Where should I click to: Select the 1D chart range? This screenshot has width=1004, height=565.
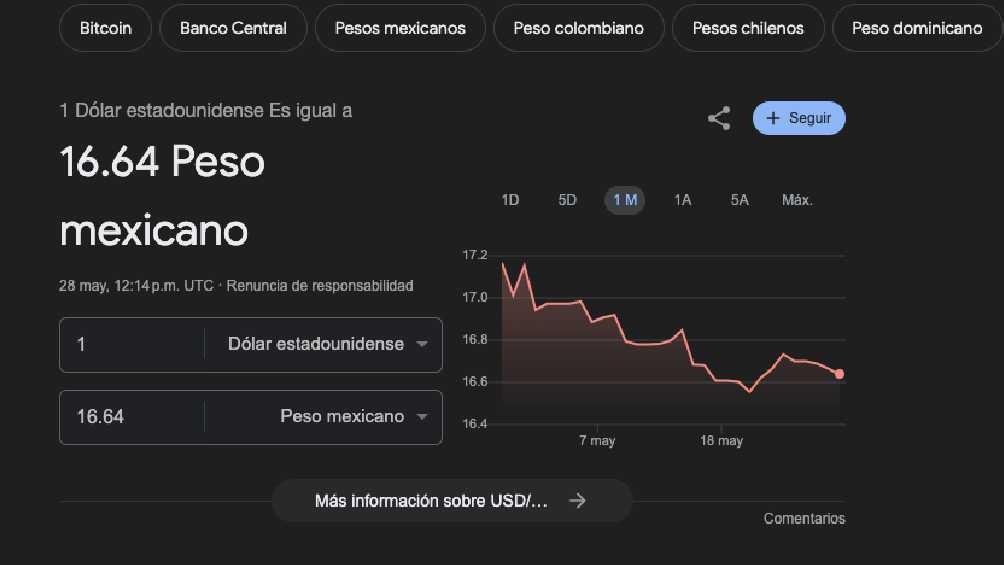[x=510, y=200]
